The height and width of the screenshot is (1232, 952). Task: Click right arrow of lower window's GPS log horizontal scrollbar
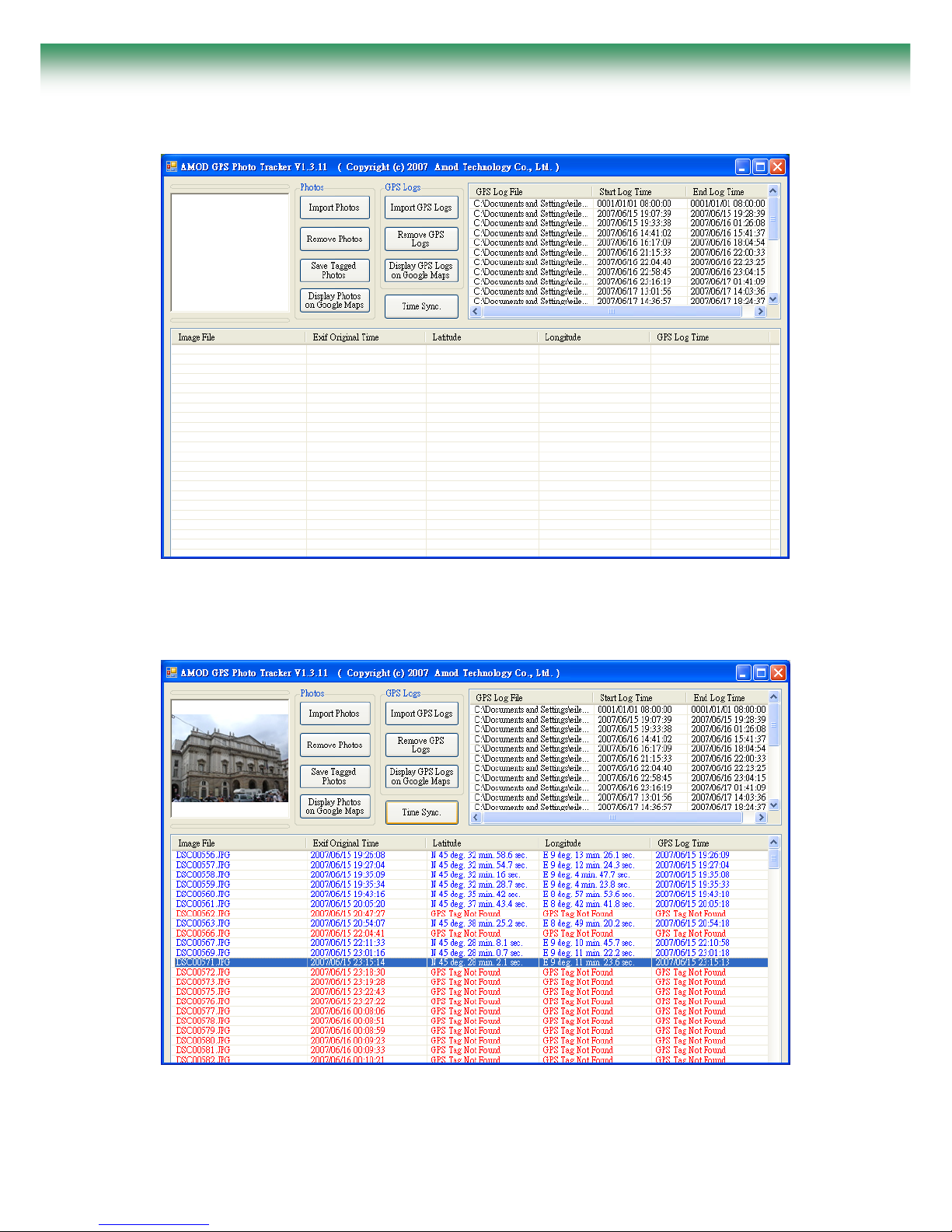tap(761, 817)
